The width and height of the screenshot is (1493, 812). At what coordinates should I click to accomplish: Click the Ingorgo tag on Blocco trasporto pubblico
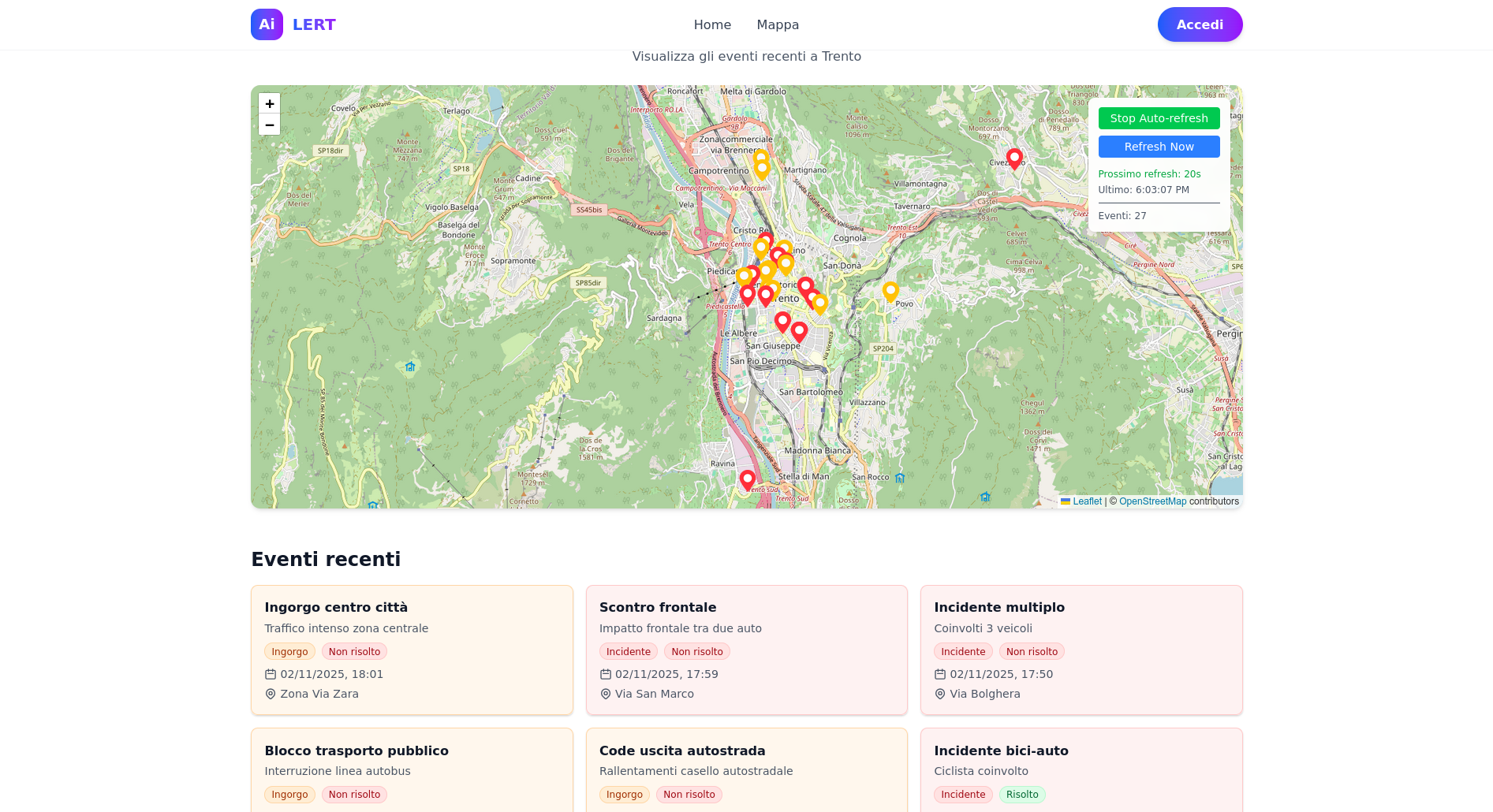[x=289, y=795]
